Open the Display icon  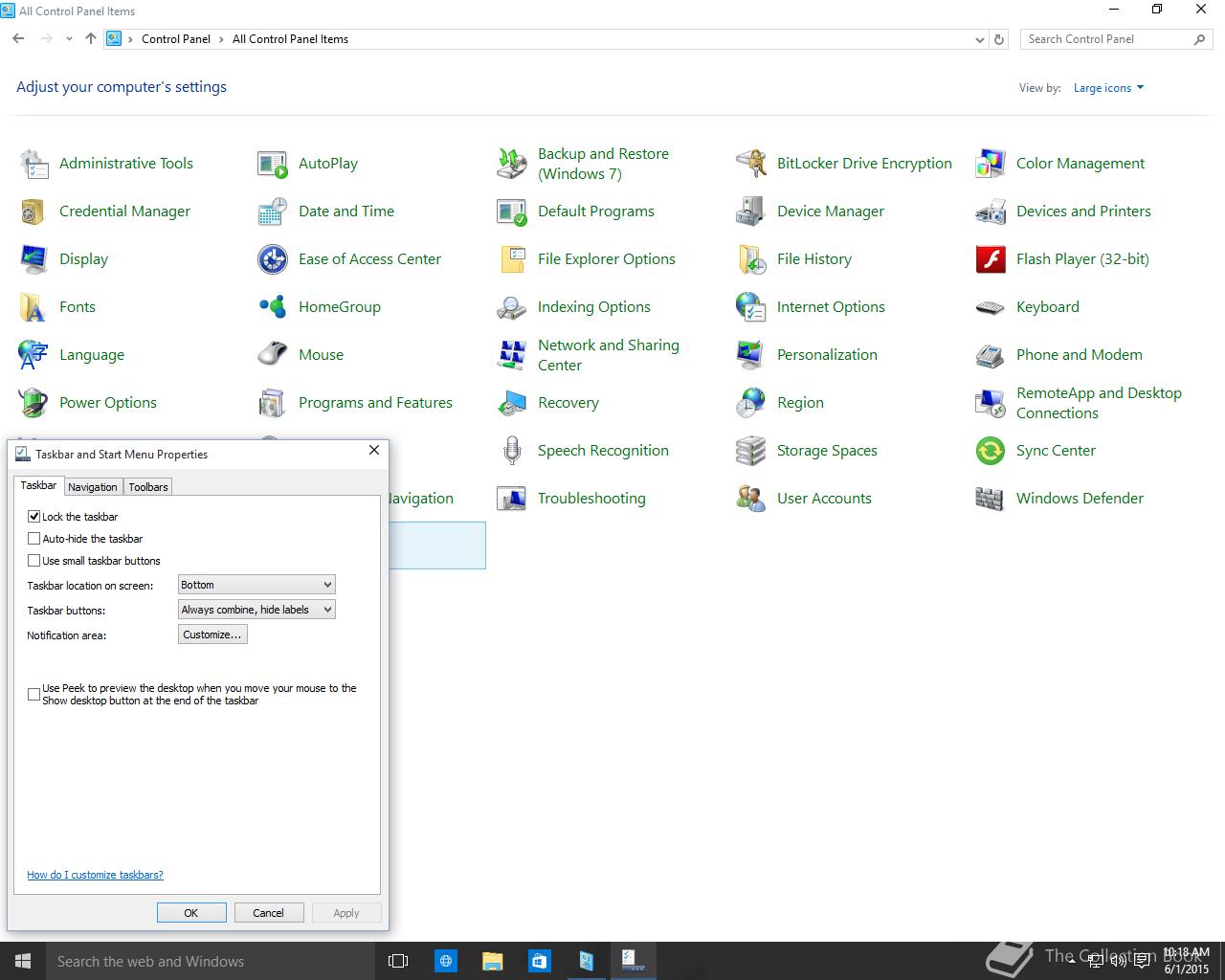[33, 259]
